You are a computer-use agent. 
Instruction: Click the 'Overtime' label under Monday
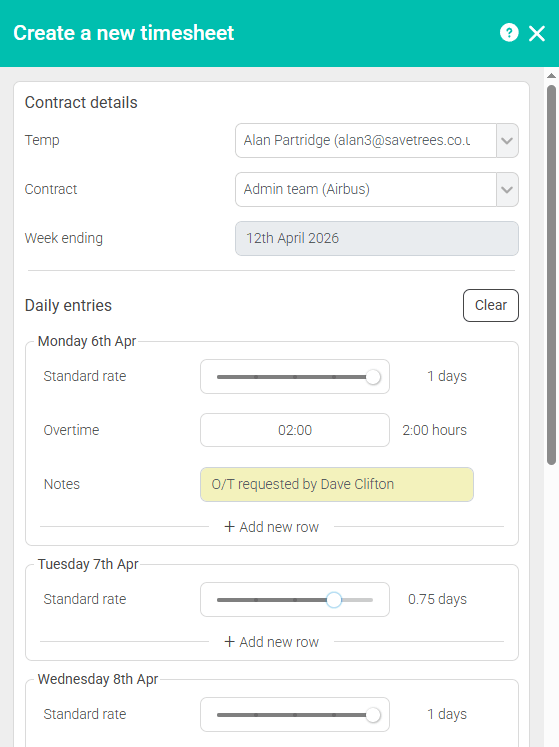71,430
